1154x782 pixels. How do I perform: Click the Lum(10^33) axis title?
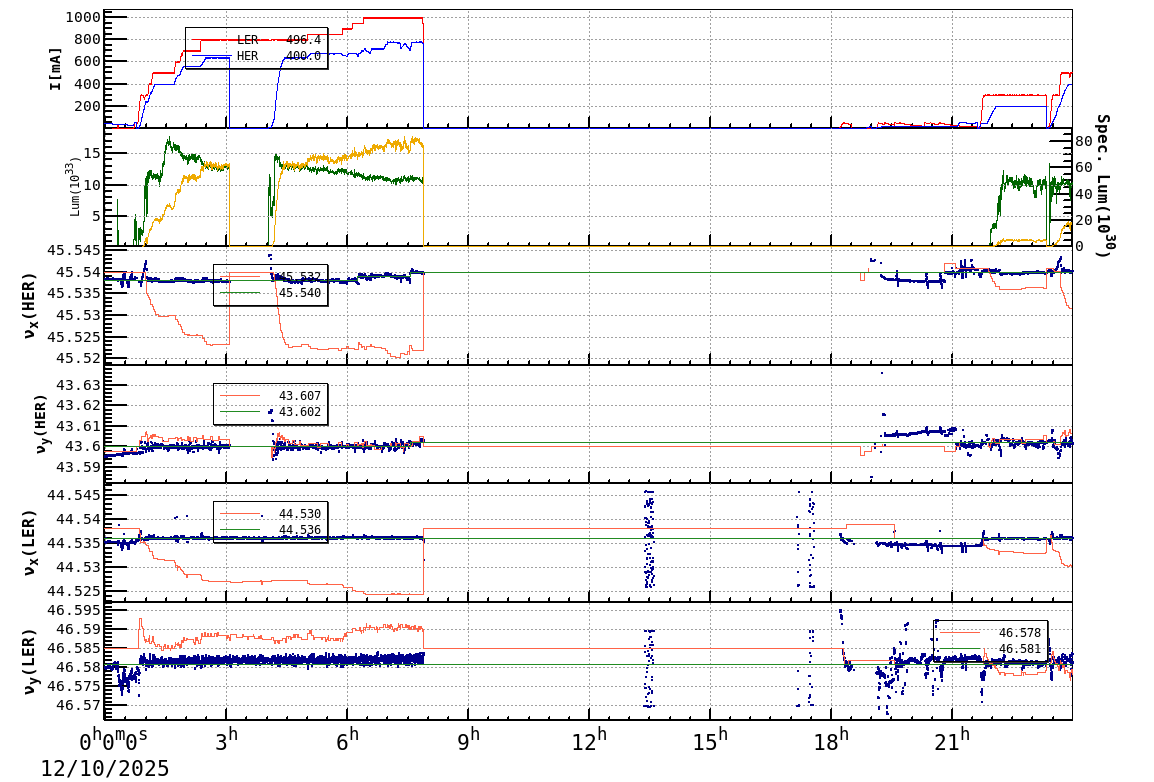(x=75, y=187)
